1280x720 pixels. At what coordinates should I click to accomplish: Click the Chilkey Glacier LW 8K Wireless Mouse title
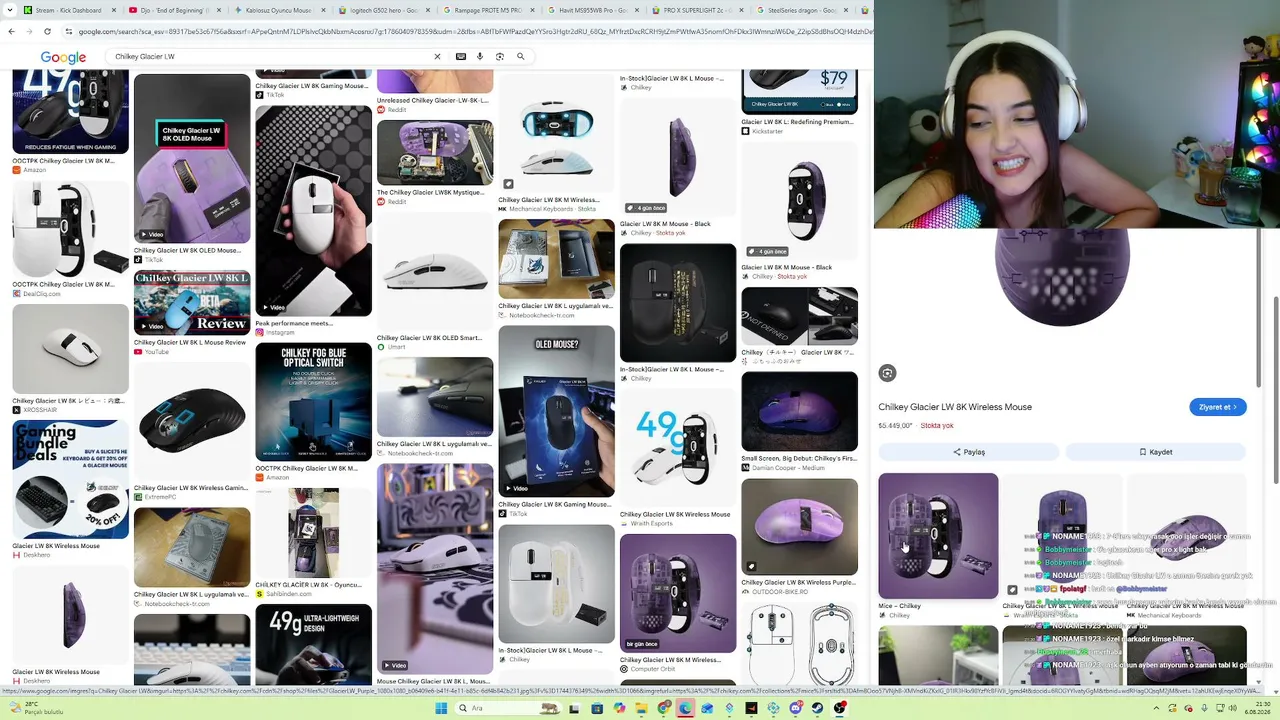click(x=955, y=407)
